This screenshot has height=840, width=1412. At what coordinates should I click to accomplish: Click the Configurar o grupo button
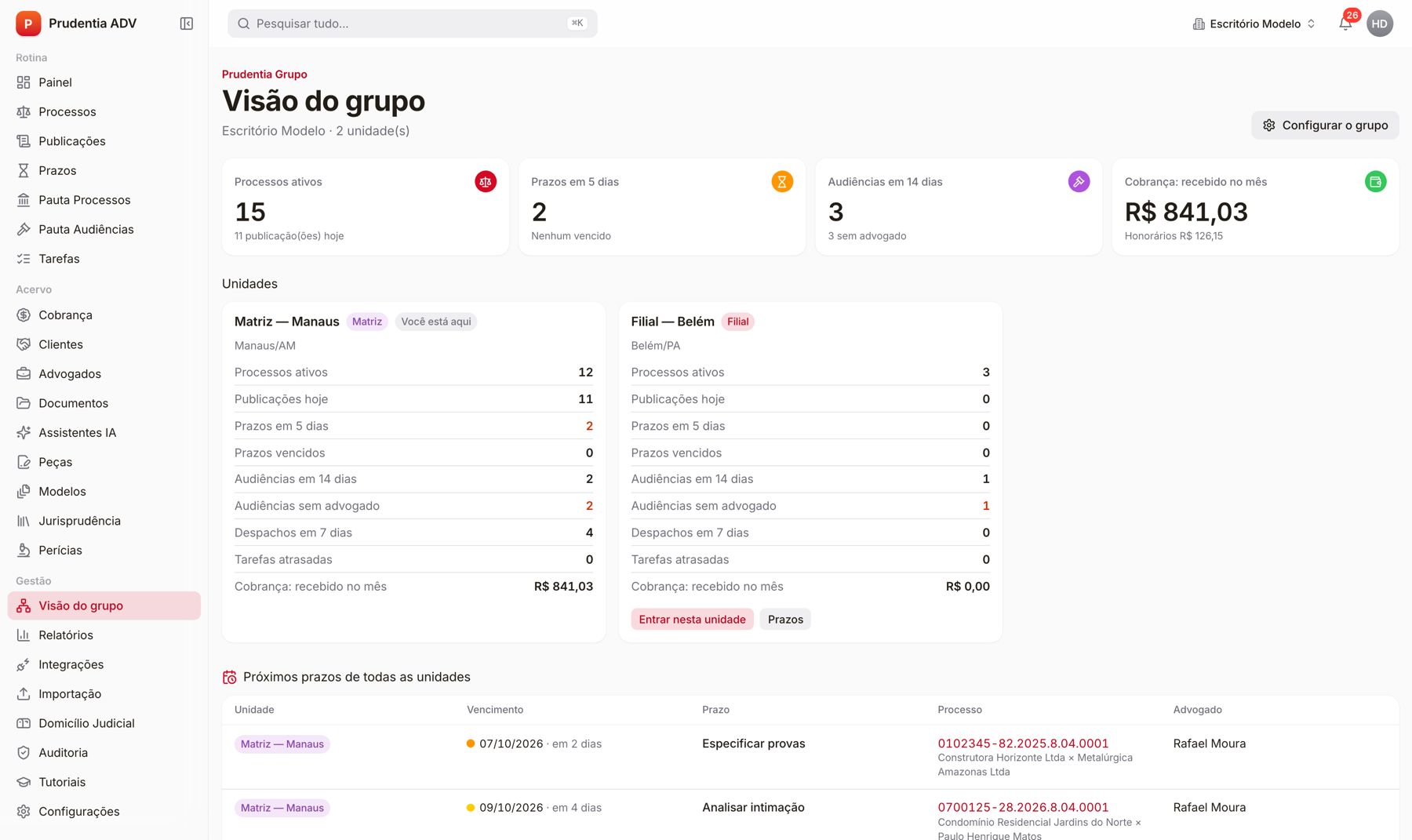tap(1325, 125)
